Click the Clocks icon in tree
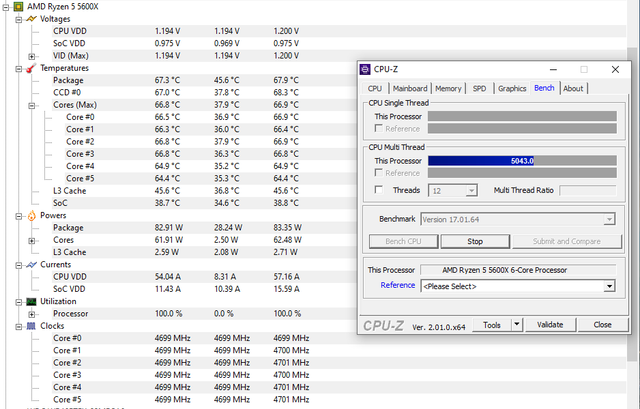The image size is (640, 409). pyautogui.click(x=31, y=326)
